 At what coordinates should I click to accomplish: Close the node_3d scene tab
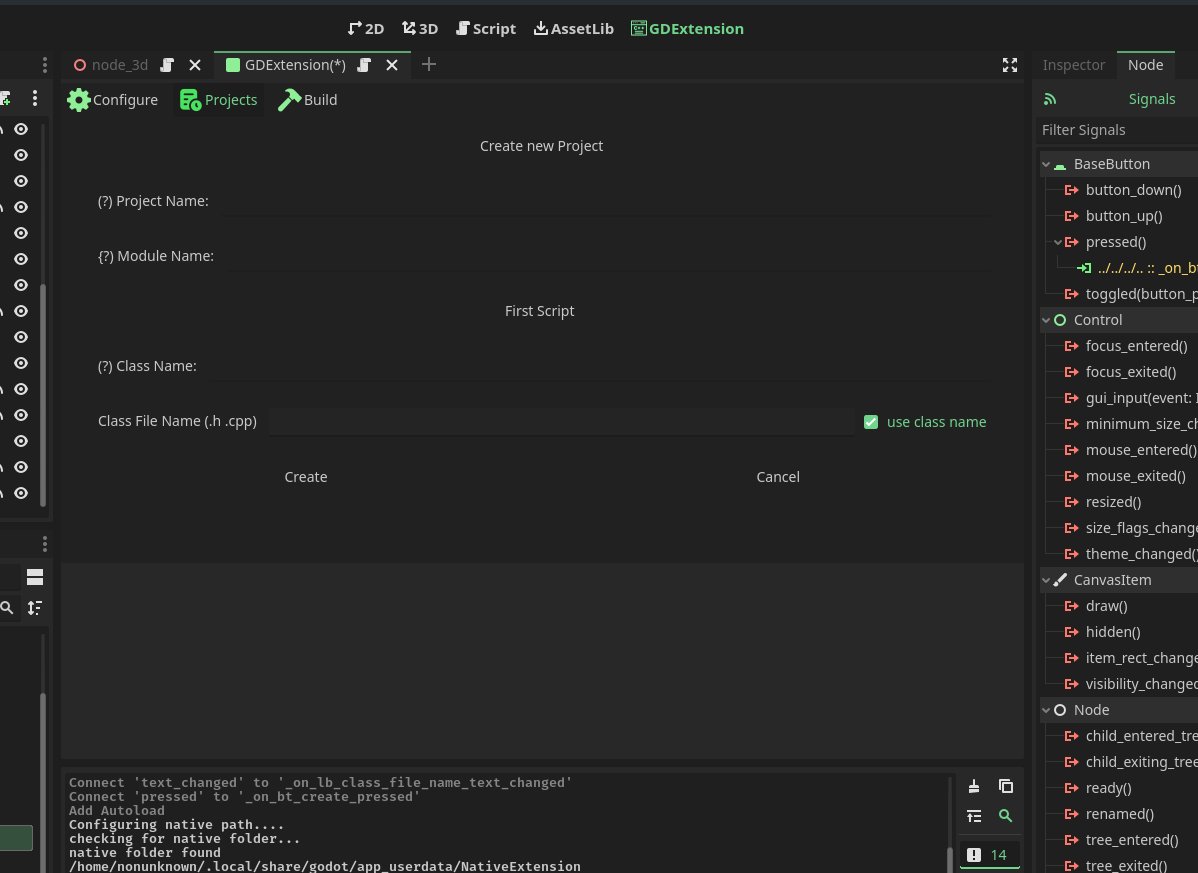[195, 65]
